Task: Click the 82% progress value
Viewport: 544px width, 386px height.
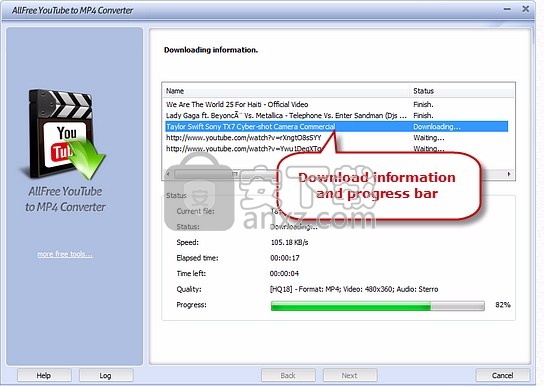Action: coord(503,305)
